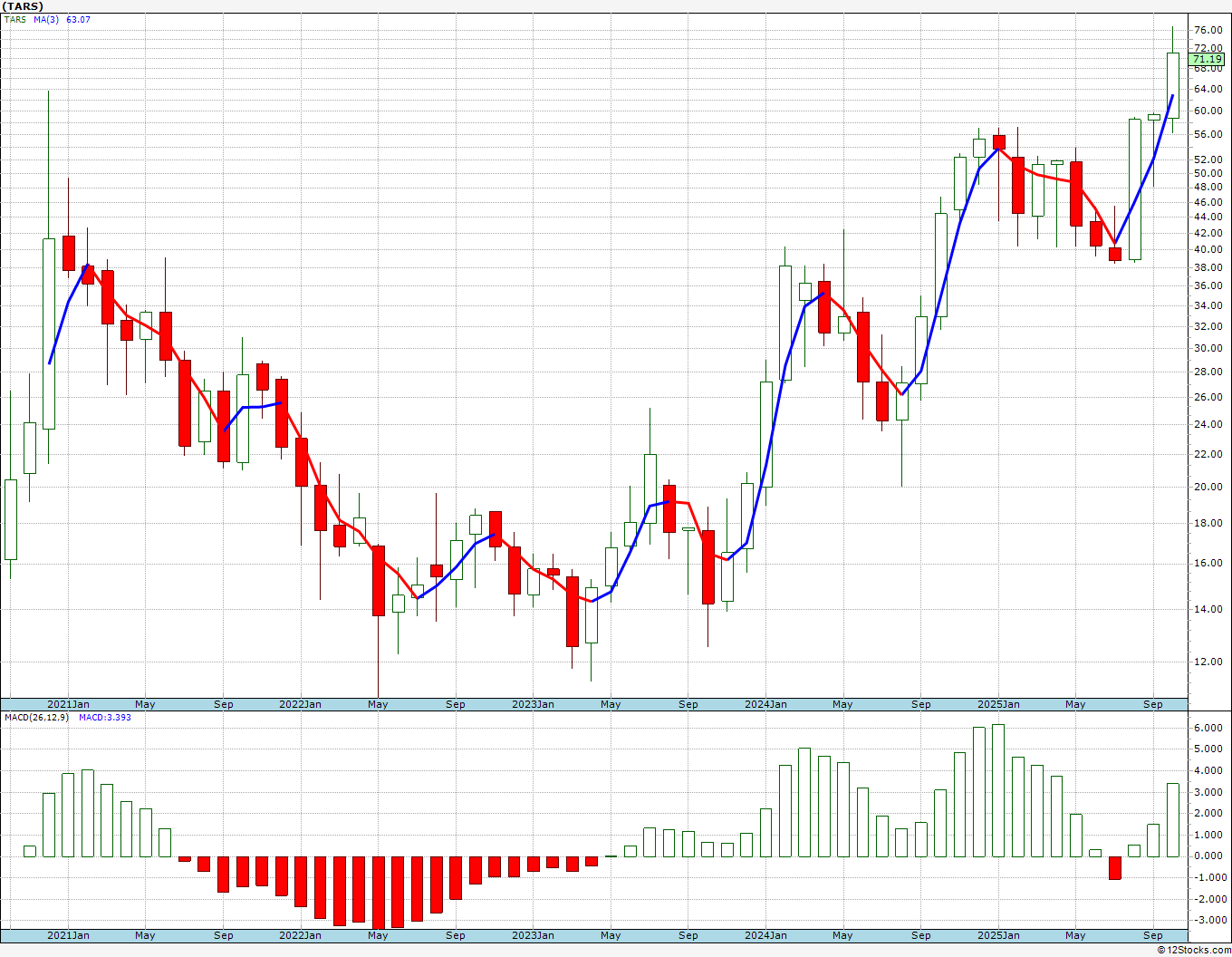Select the 64.00 price axis label
1232x957 pixels.
pyautogui.click(x=1208, y=89)
